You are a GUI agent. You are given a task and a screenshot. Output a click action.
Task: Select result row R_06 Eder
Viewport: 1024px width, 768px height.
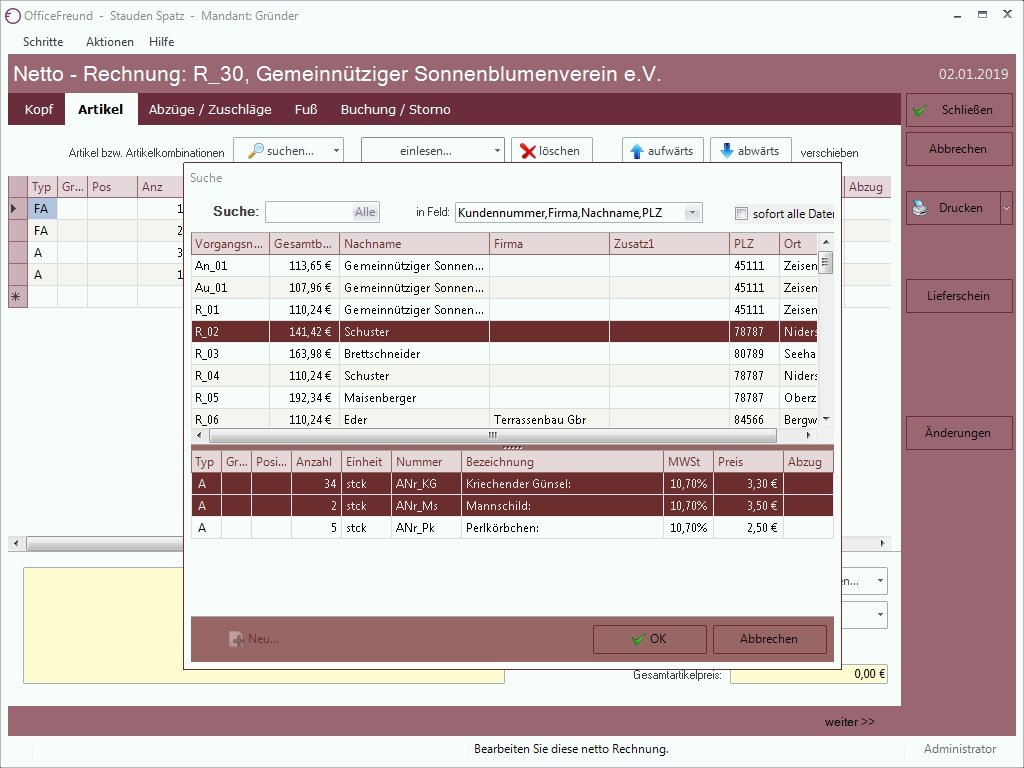tap(504, 419)
